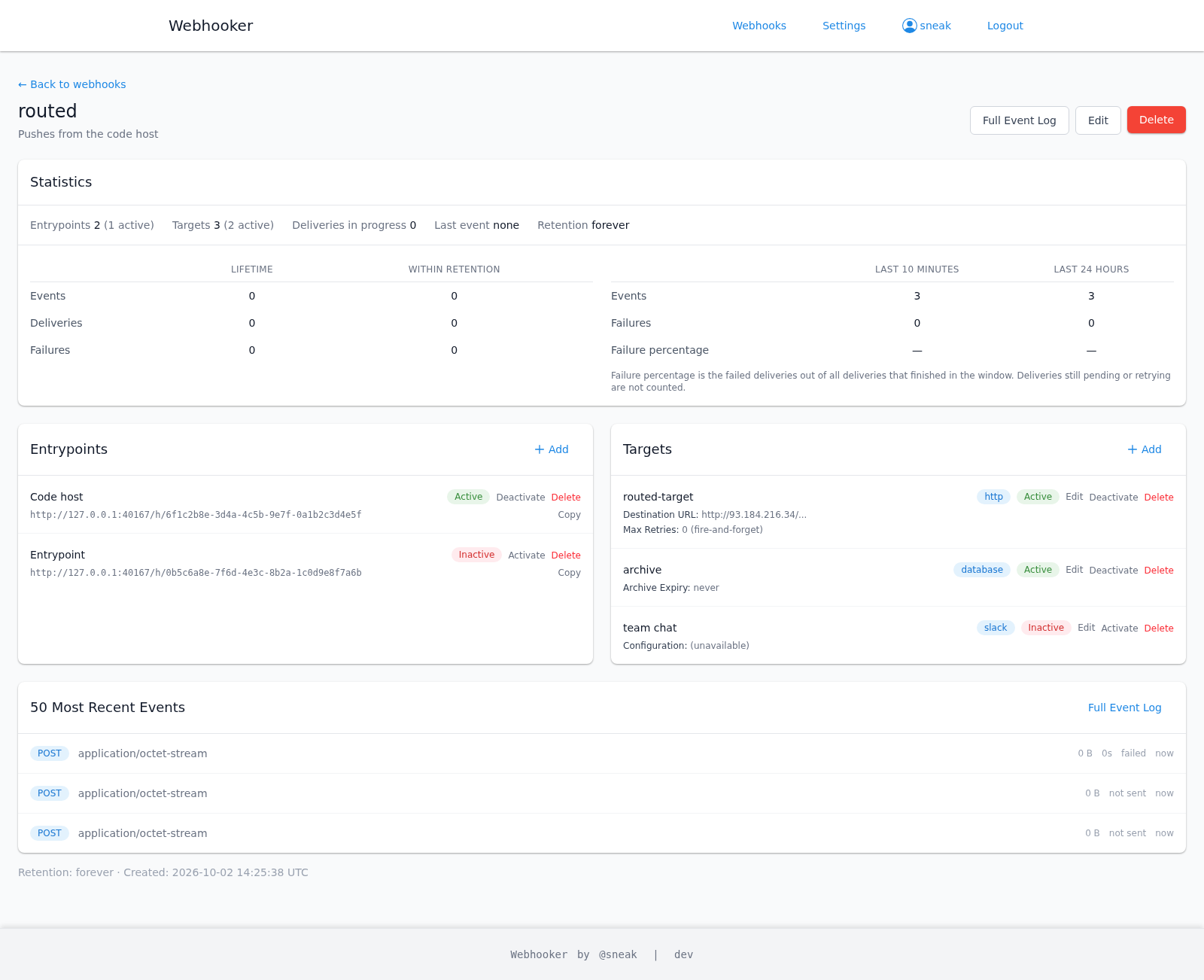Click the Destination URL value for routed-target

click(753, 515)
